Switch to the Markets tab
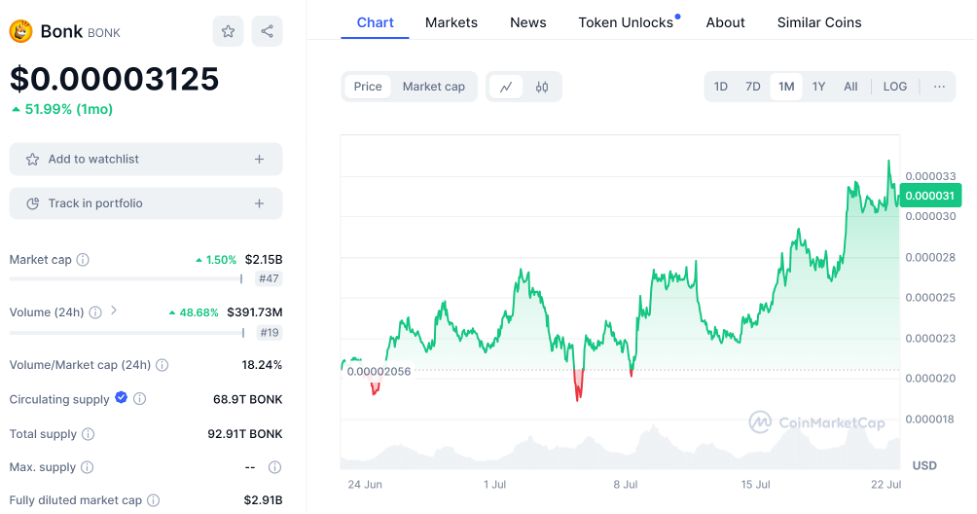Screen dimensions: 977x514 tap(451, 22)
